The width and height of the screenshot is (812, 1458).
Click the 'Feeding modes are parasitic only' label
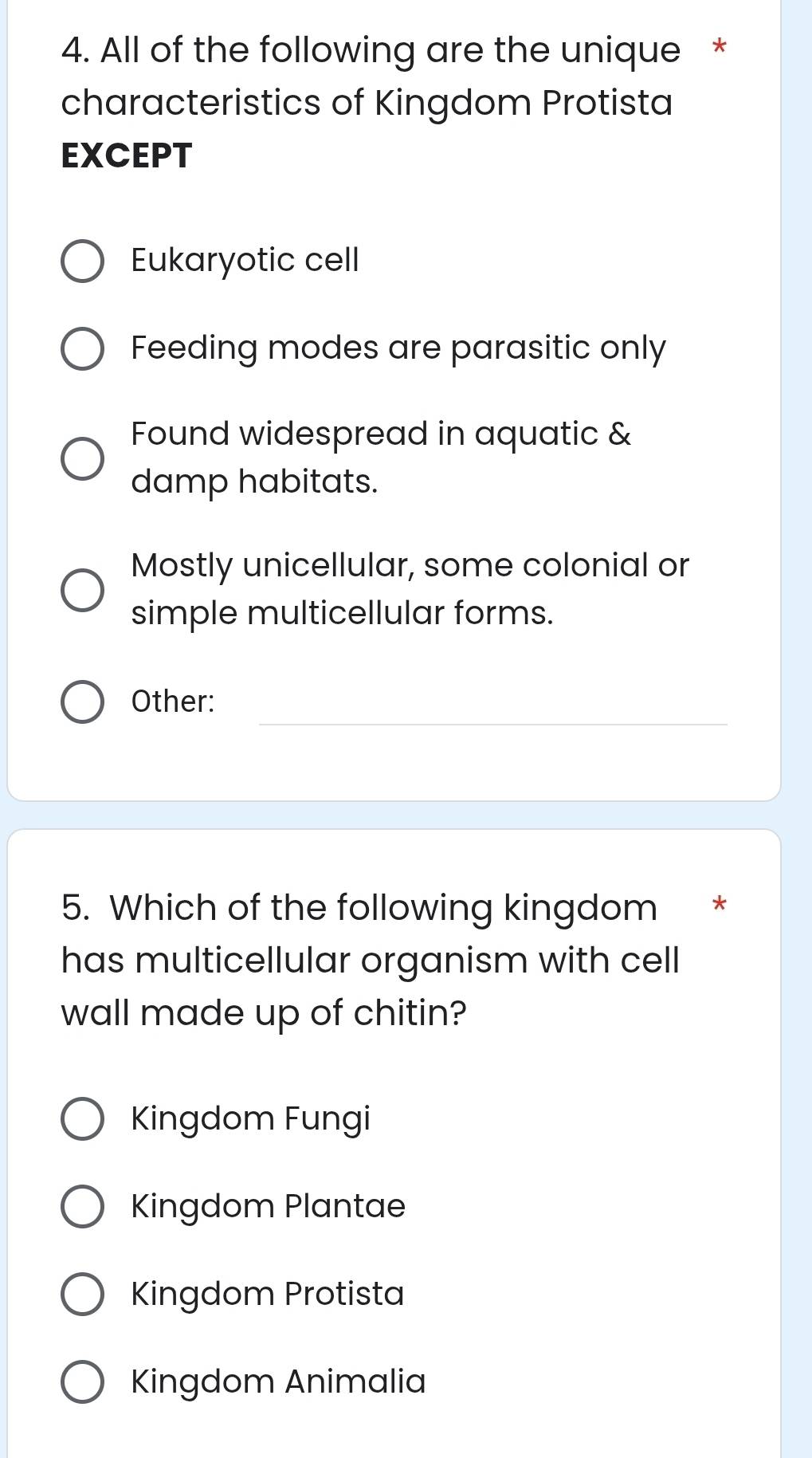click(x=396, y=348)
